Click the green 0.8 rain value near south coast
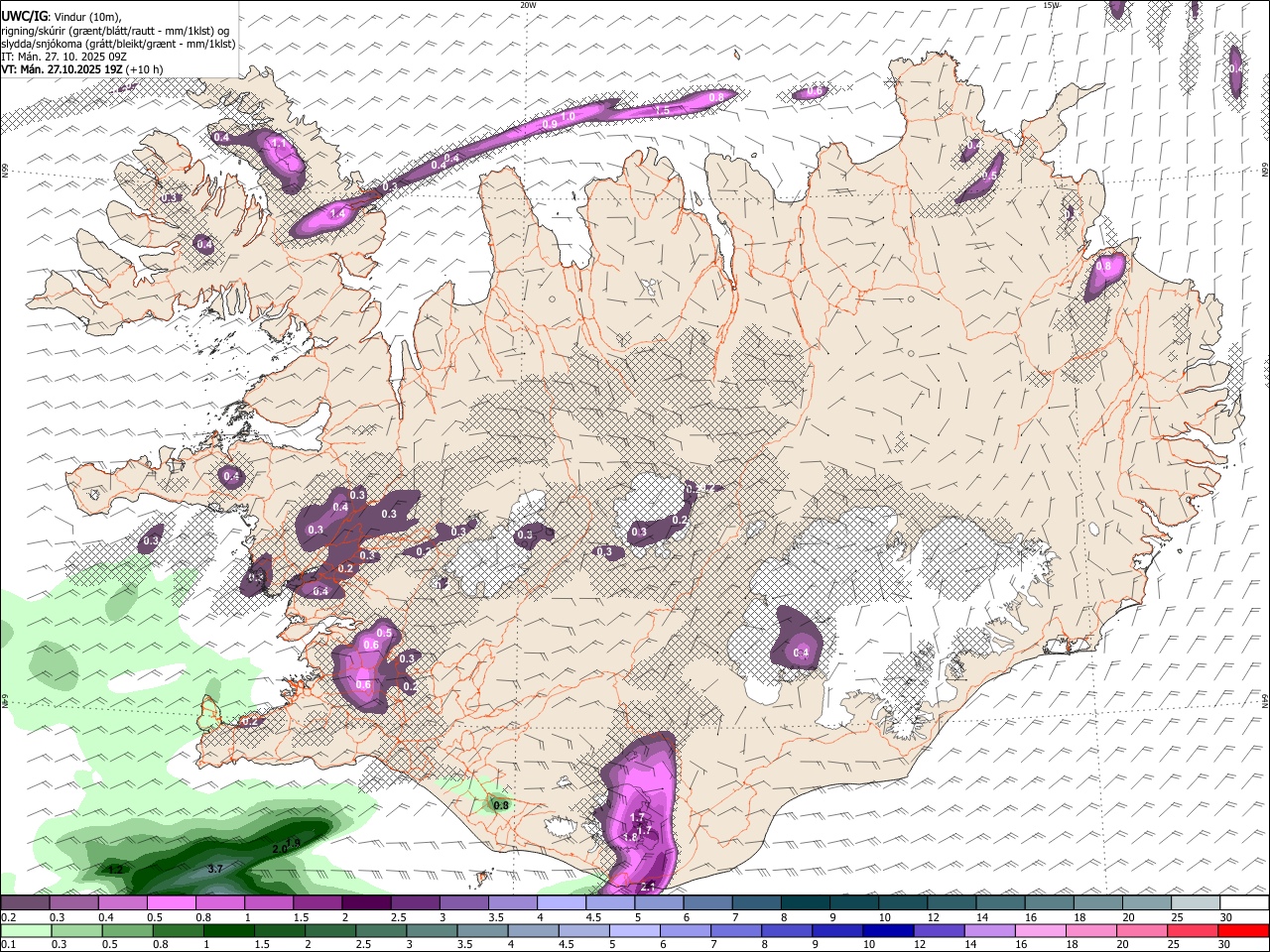 (501, 805)
